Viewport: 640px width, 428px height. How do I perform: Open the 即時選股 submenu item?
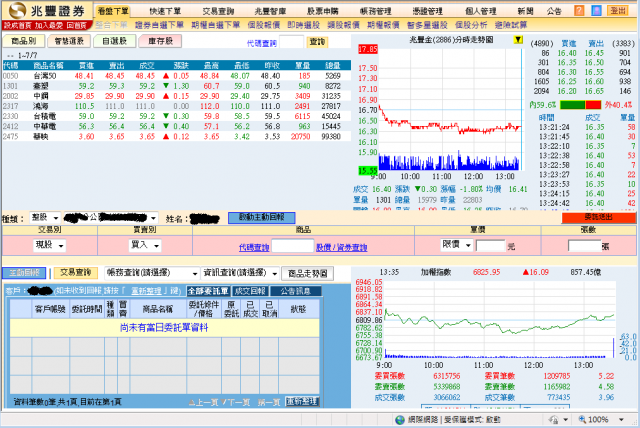pos(304,25)
